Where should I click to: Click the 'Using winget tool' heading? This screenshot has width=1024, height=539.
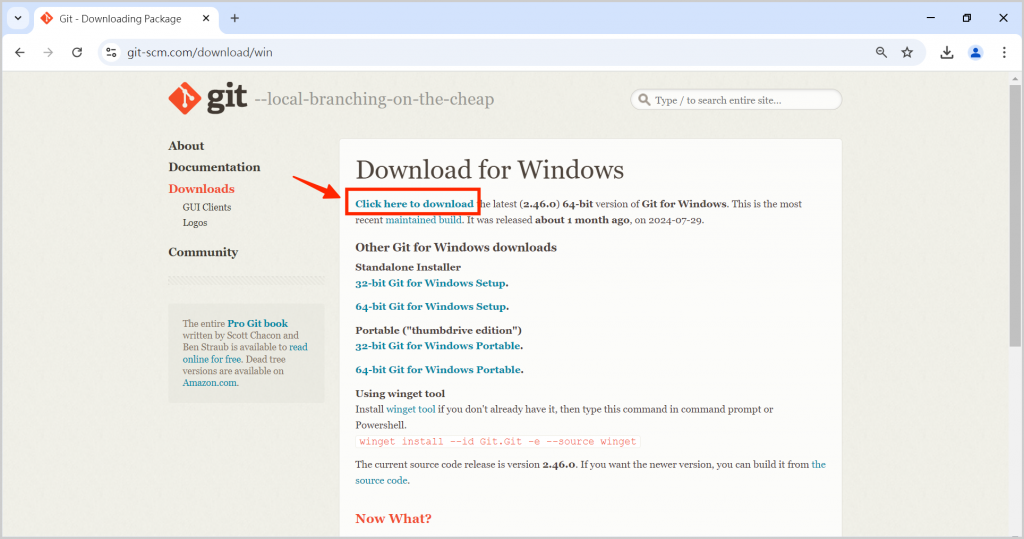400,393
